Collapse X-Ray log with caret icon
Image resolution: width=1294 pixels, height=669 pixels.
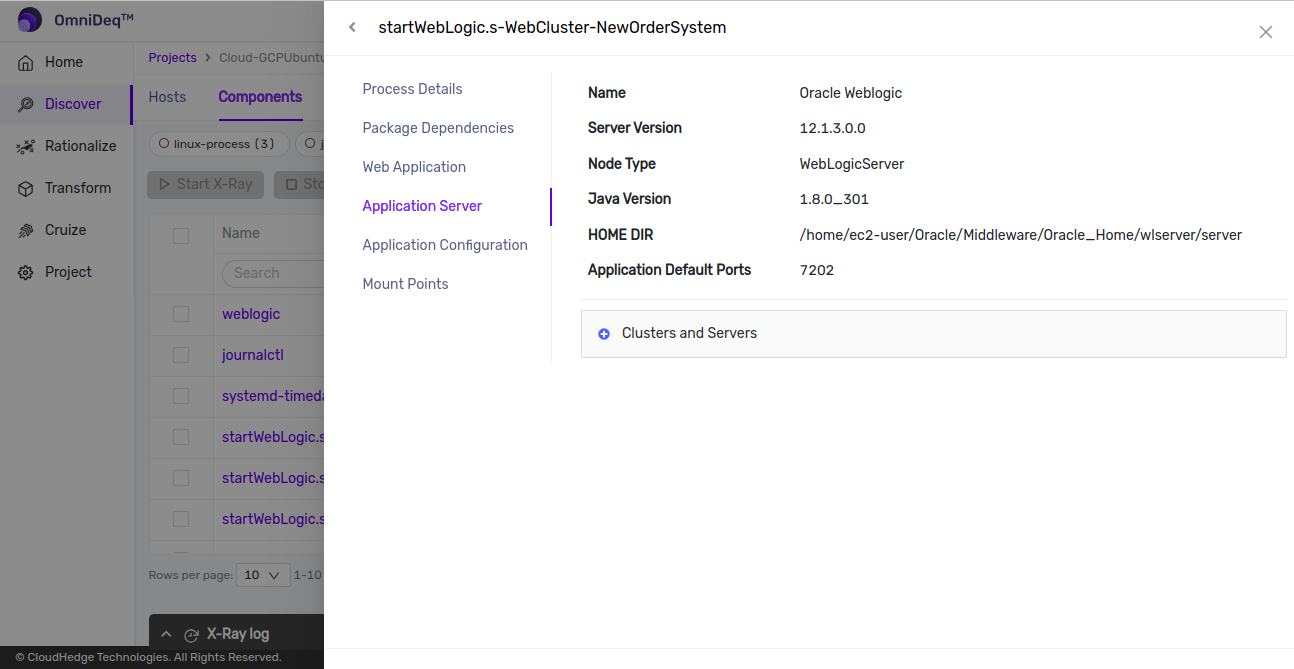166,634
